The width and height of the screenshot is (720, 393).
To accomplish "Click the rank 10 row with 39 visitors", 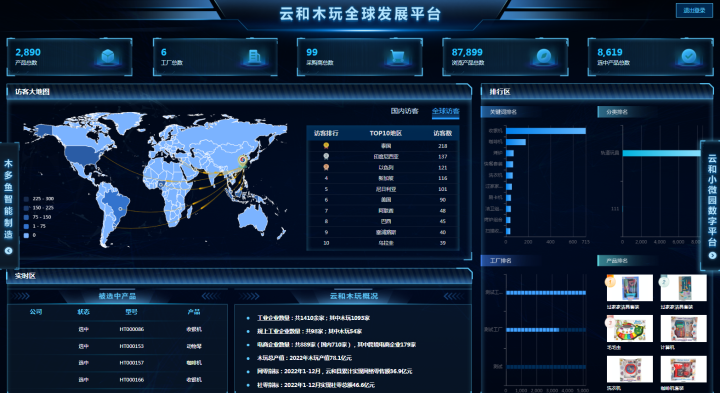I will click(383, 243).
